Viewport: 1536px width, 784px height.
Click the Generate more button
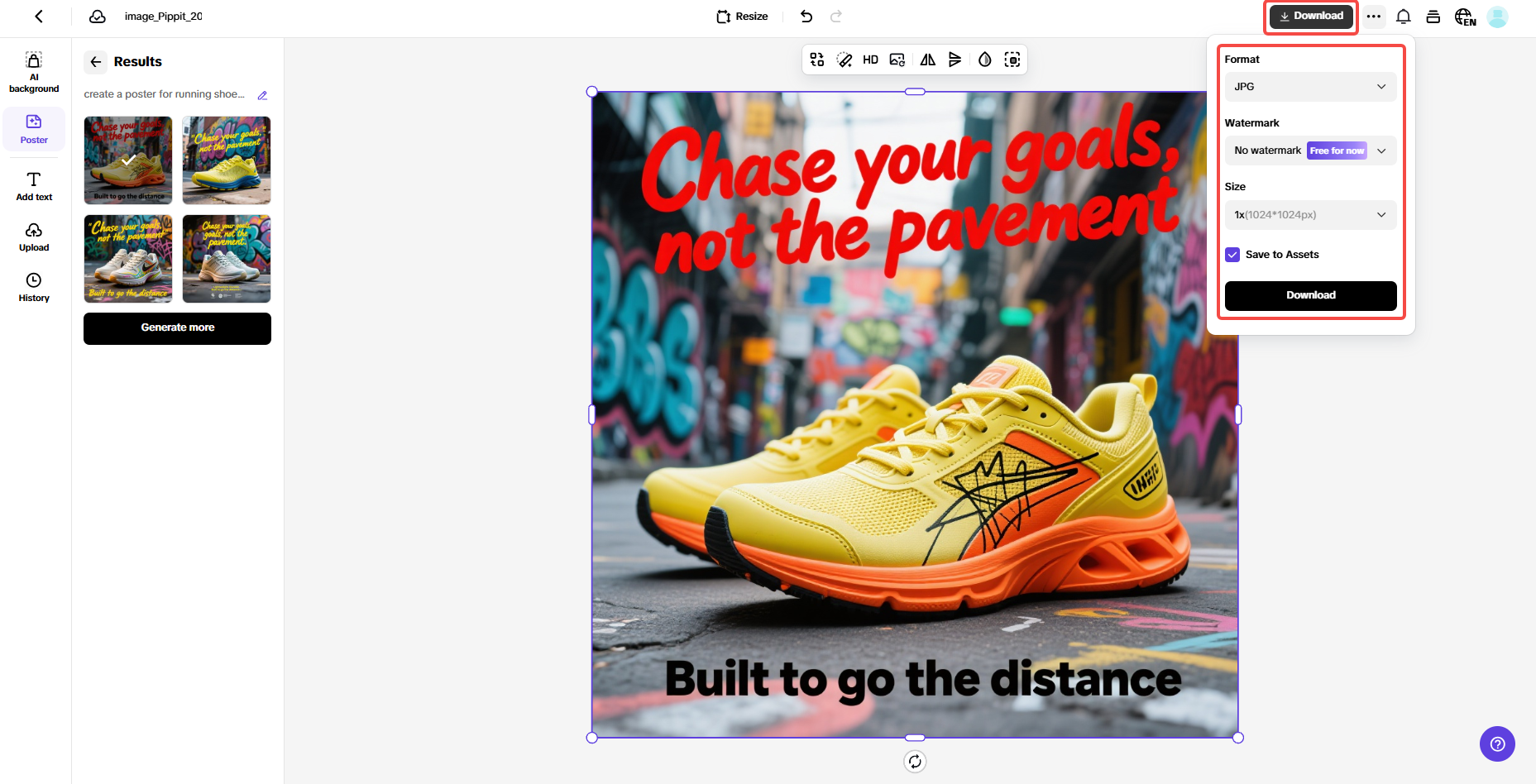point(177,328)
